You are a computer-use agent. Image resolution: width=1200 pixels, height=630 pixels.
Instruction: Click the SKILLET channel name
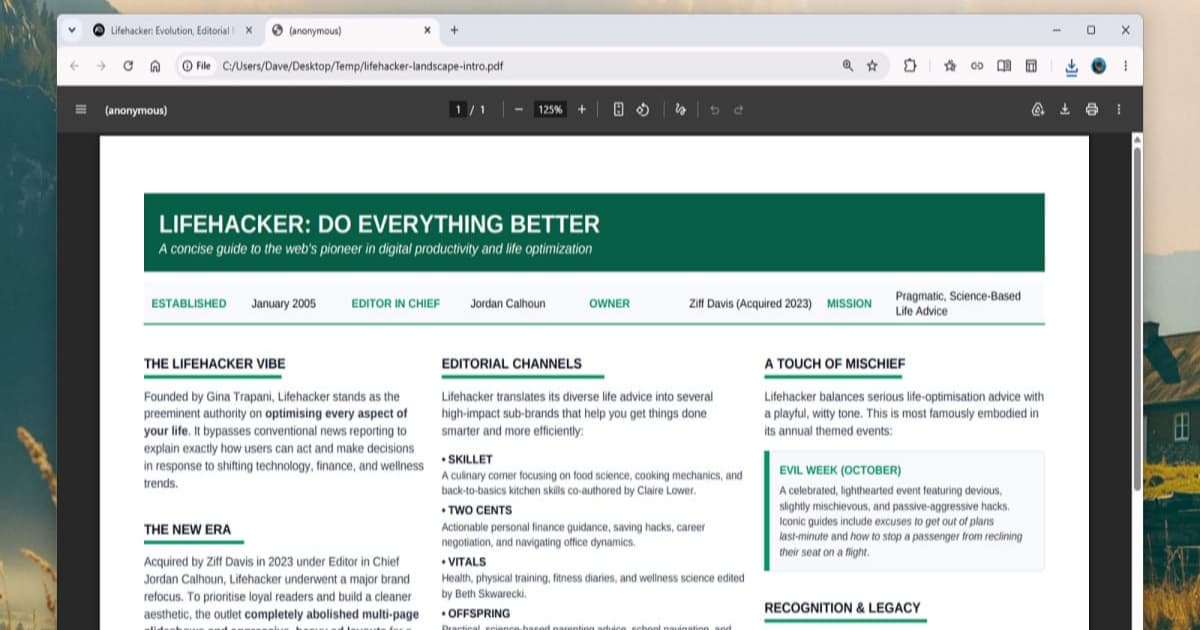pyautogui.click(x=470, y=459)
